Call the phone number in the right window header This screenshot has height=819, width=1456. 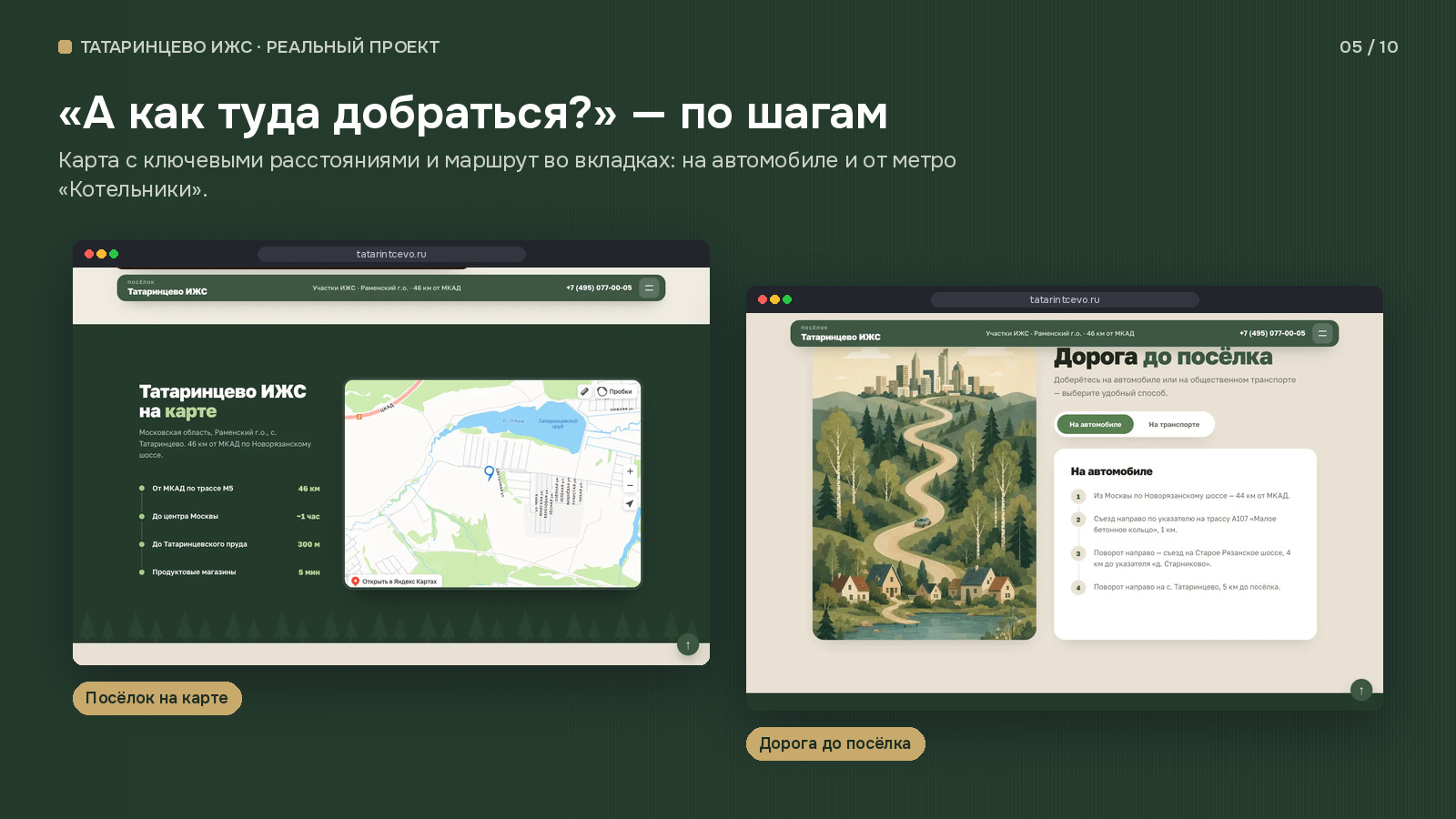pyautogui.click(x=1272, y=333)
